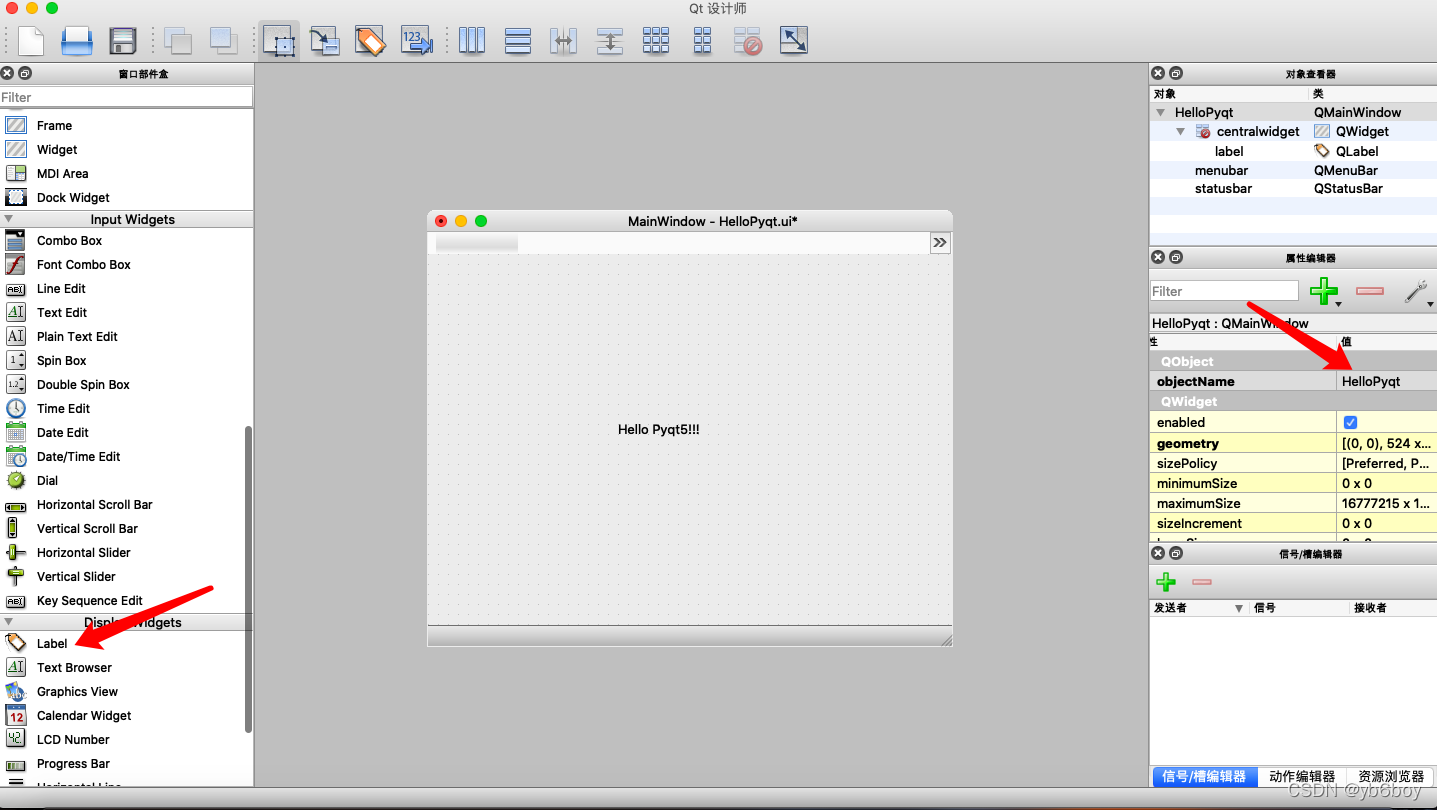Switch to Edit Tab Order mode
1437x810 pixels.
(415, 40)
